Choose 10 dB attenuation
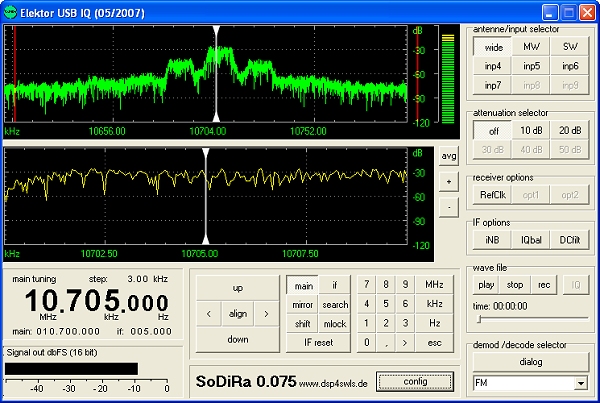The width and height of the screenshot is (600, 403). pos(531,131)
